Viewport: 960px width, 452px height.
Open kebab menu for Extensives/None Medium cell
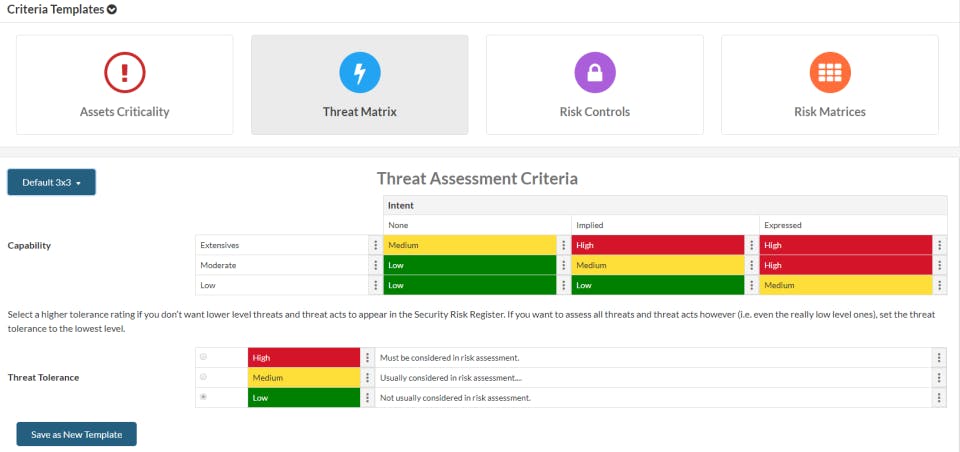click(x=563, y=245)
